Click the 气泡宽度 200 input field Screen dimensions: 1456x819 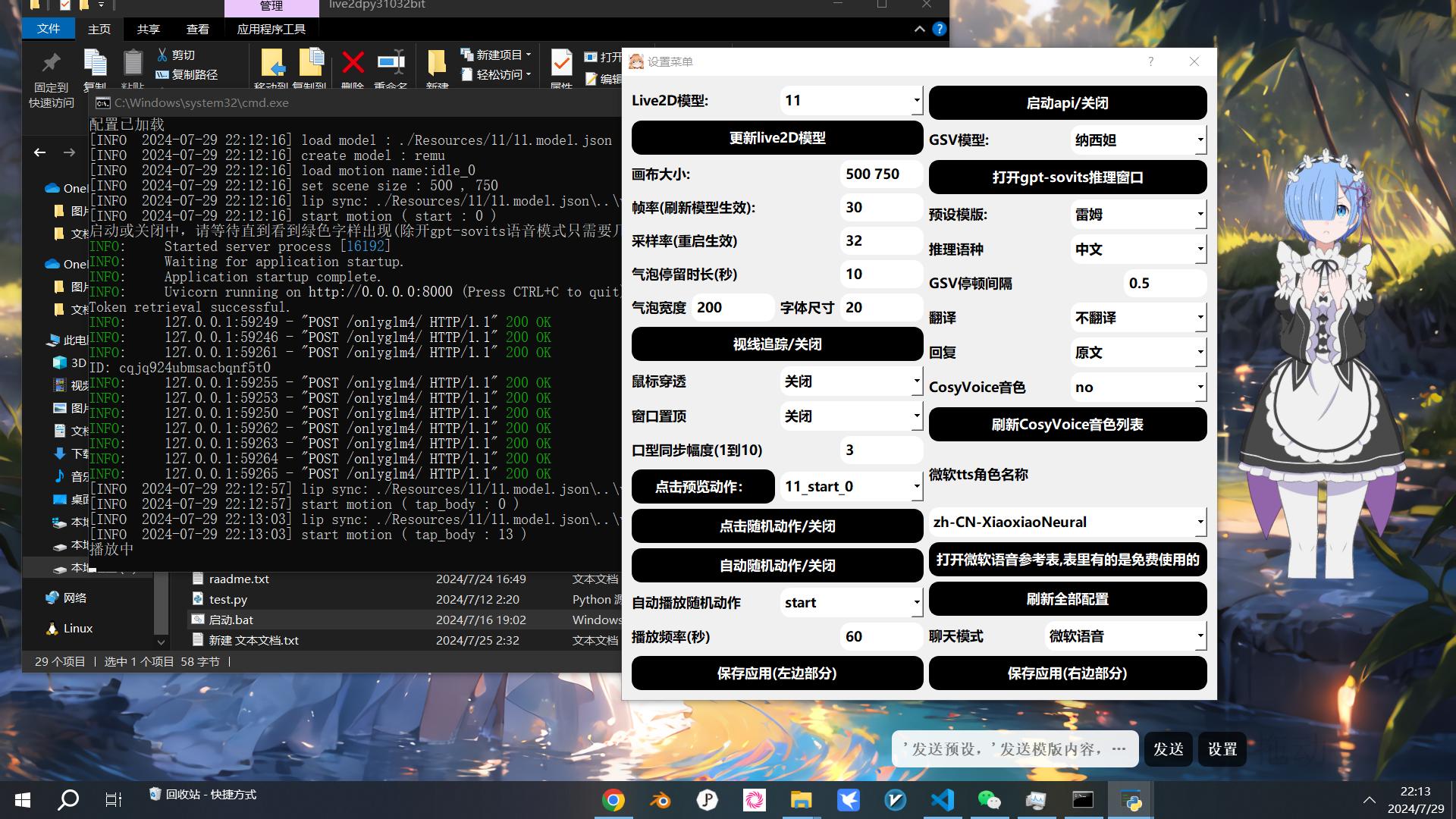pyautogui.click(x=733, y=307)
